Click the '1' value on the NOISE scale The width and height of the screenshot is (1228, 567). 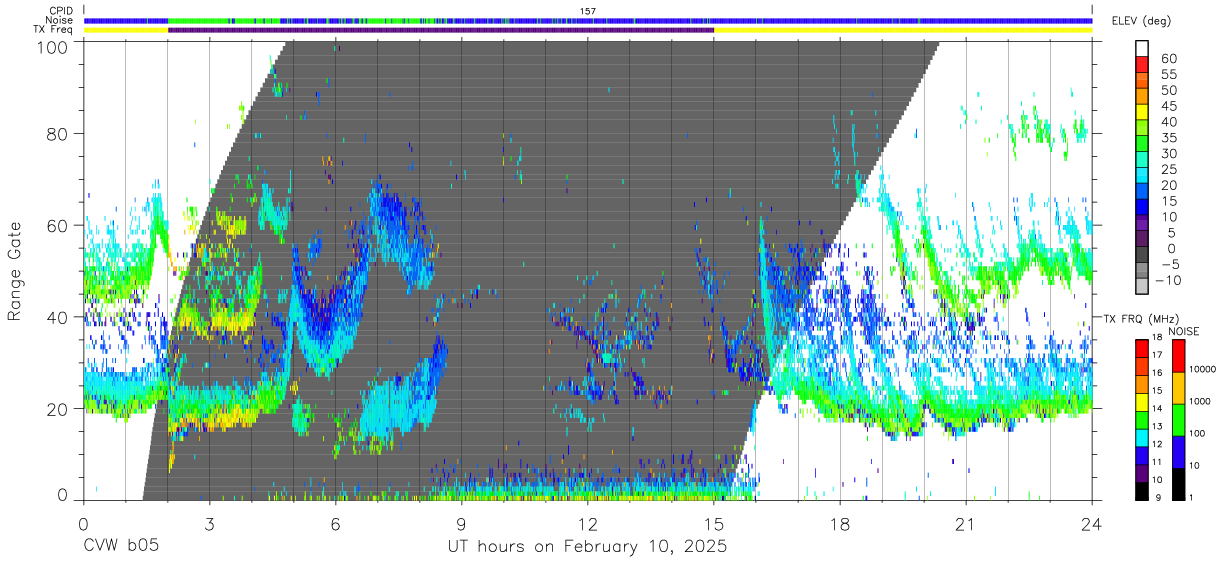(x=1191, y=498)
